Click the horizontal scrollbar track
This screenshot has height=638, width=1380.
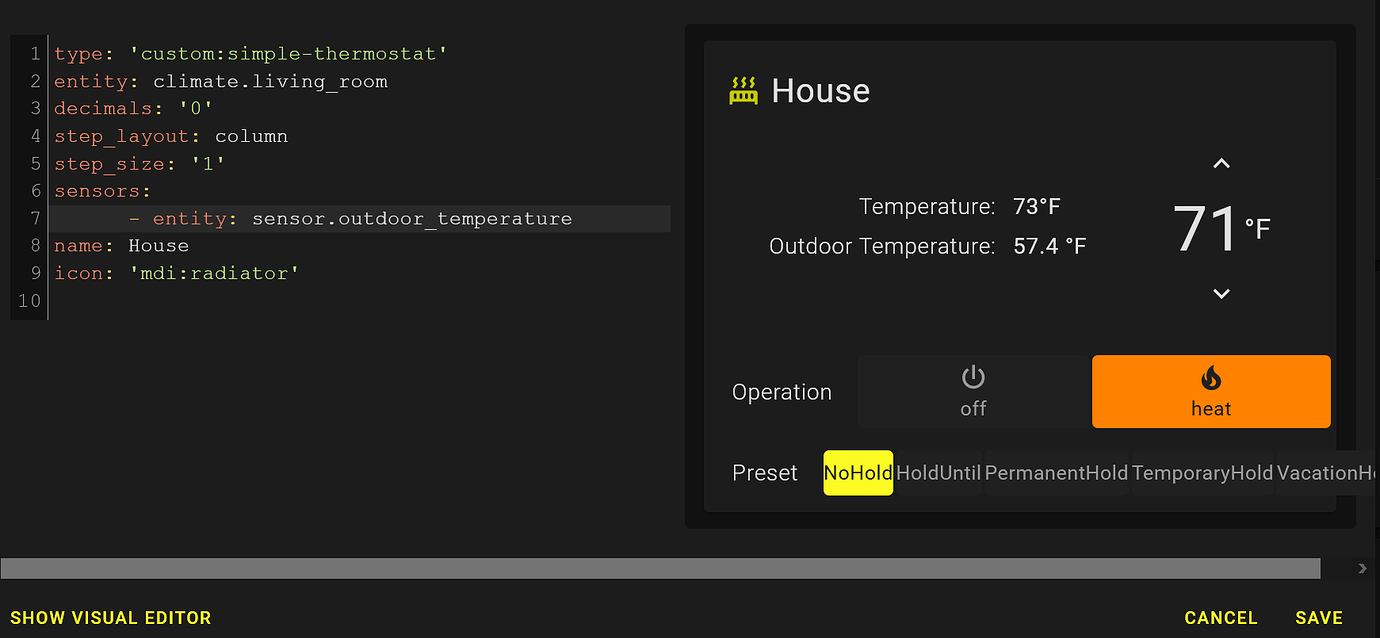click(660, 568)
